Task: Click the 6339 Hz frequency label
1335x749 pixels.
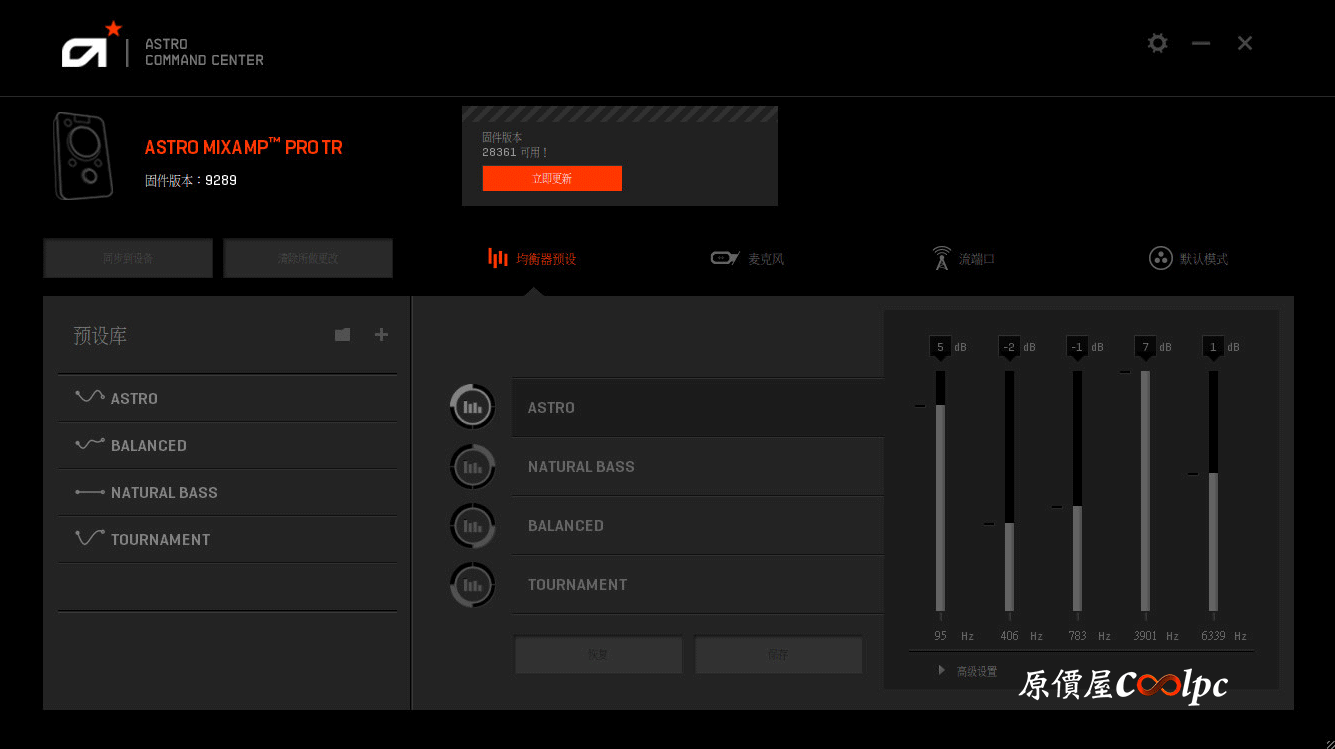Action: click(1224, 636)
